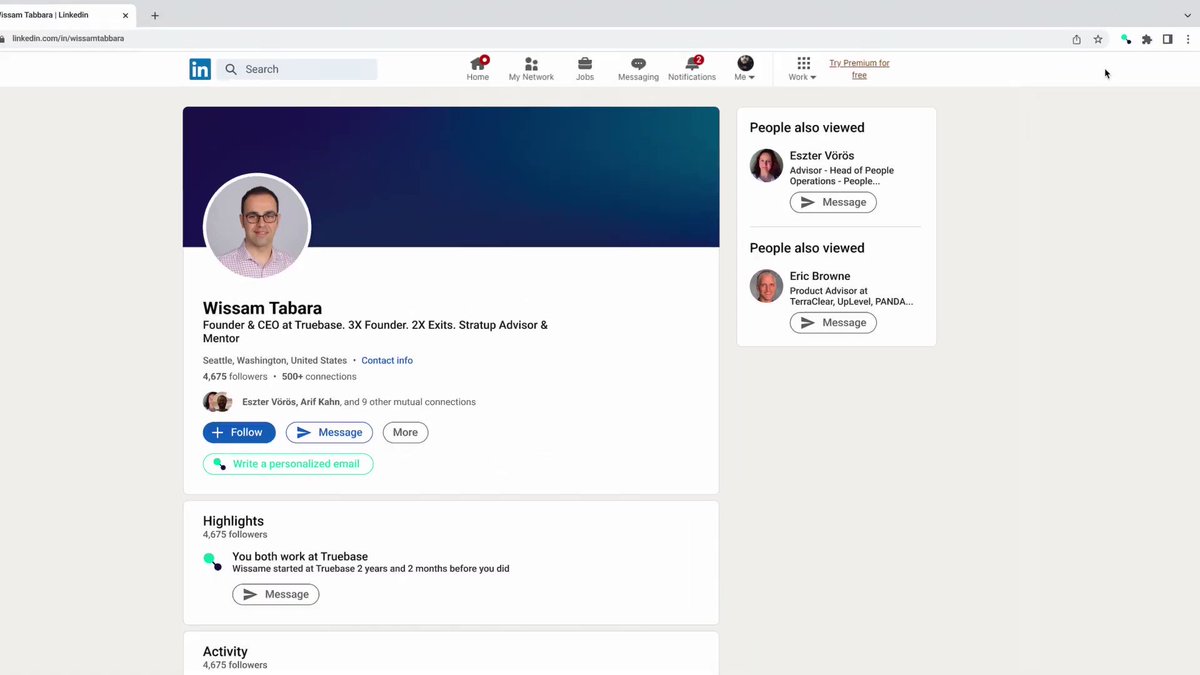Click the 4,675 followers count under profile

pyautogui.click(x=235, y=377)
